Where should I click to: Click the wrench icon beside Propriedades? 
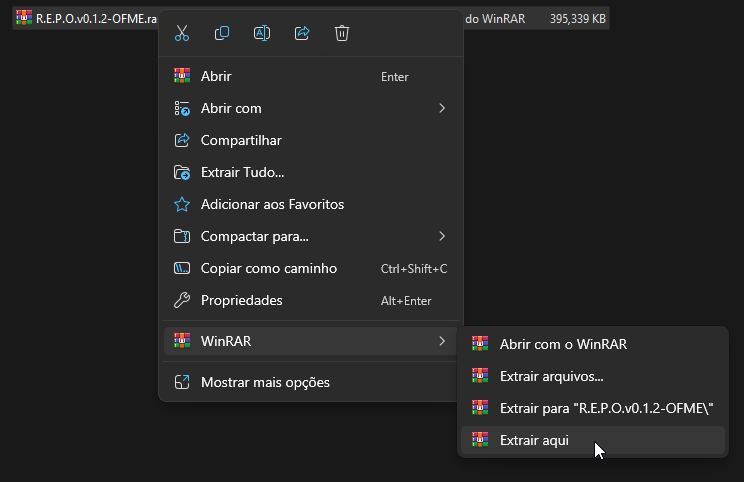(x=182, y=300)
